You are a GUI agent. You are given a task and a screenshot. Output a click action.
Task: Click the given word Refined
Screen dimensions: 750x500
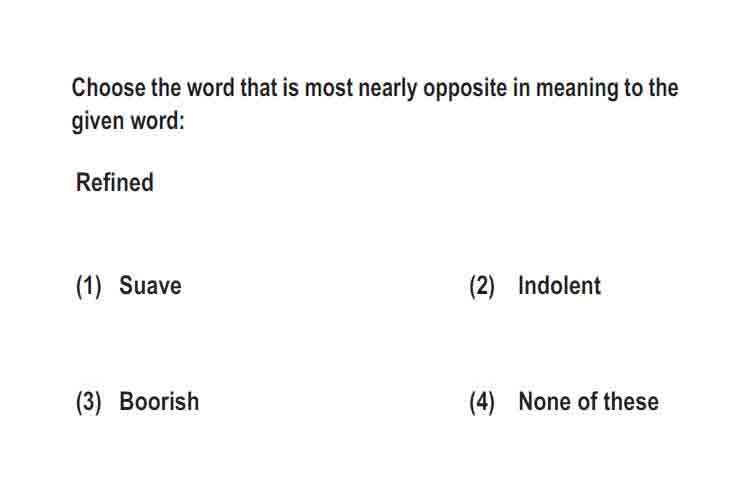pyautogui.click(x=115, y=182)
